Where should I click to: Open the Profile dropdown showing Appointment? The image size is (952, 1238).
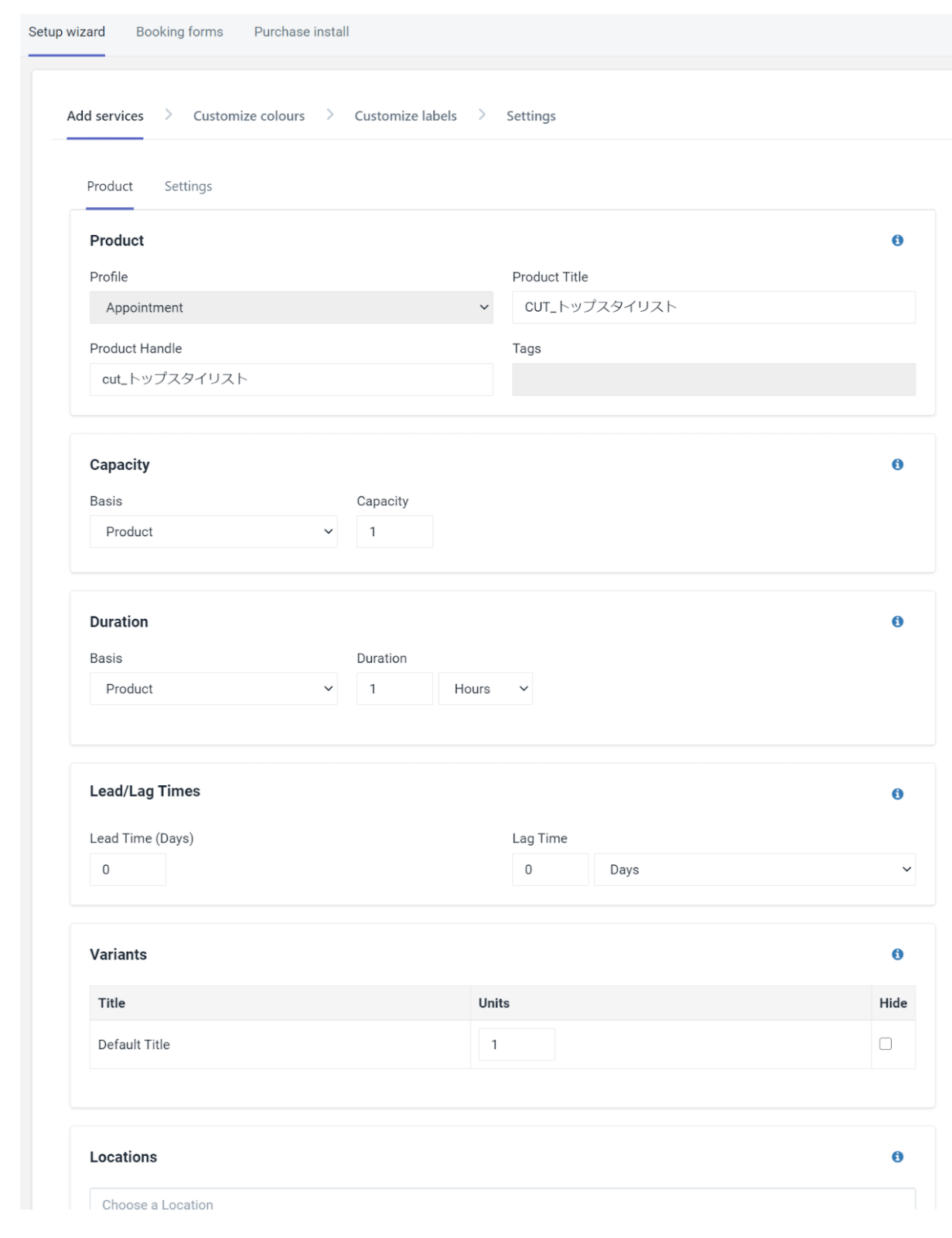(291, 307)
